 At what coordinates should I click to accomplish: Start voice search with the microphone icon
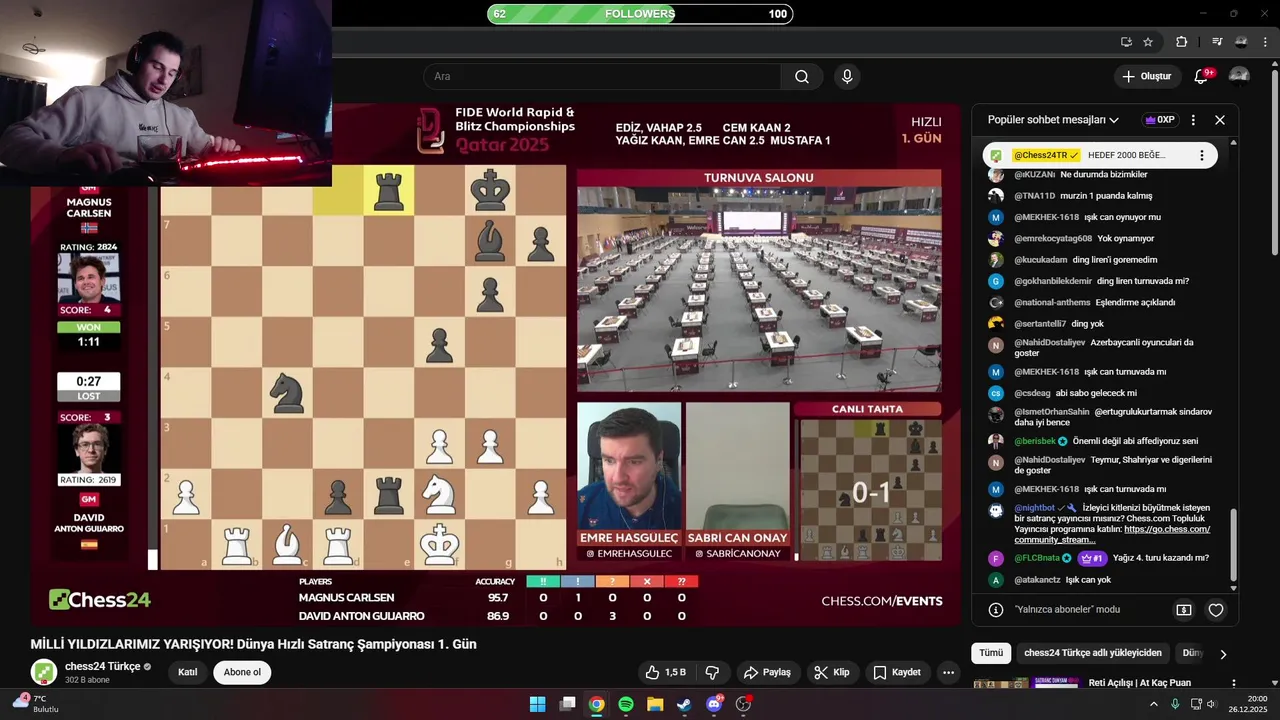[x=847, y=77]
